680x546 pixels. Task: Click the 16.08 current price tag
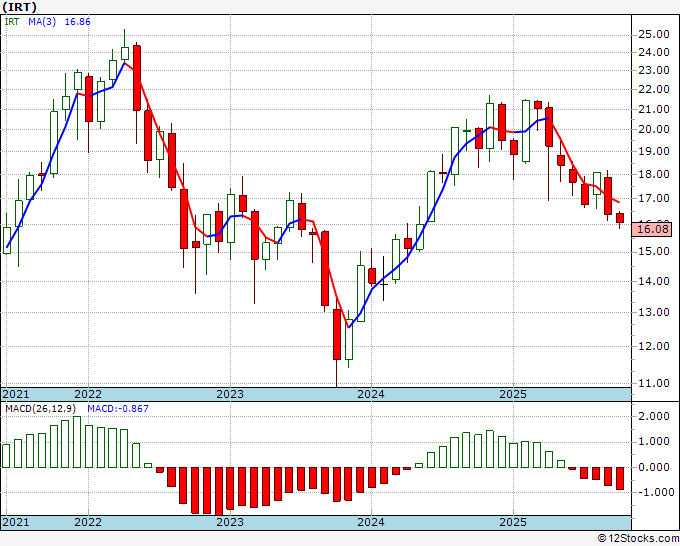point(652,229)
